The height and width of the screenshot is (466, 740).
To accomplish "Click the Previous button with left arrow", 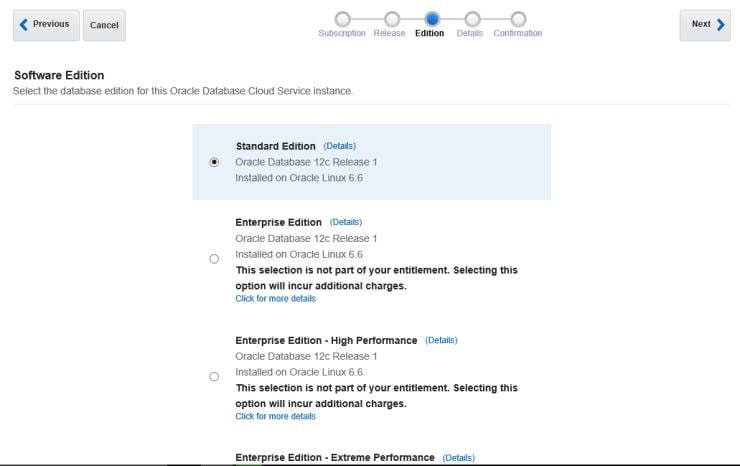I will [46, 25].
